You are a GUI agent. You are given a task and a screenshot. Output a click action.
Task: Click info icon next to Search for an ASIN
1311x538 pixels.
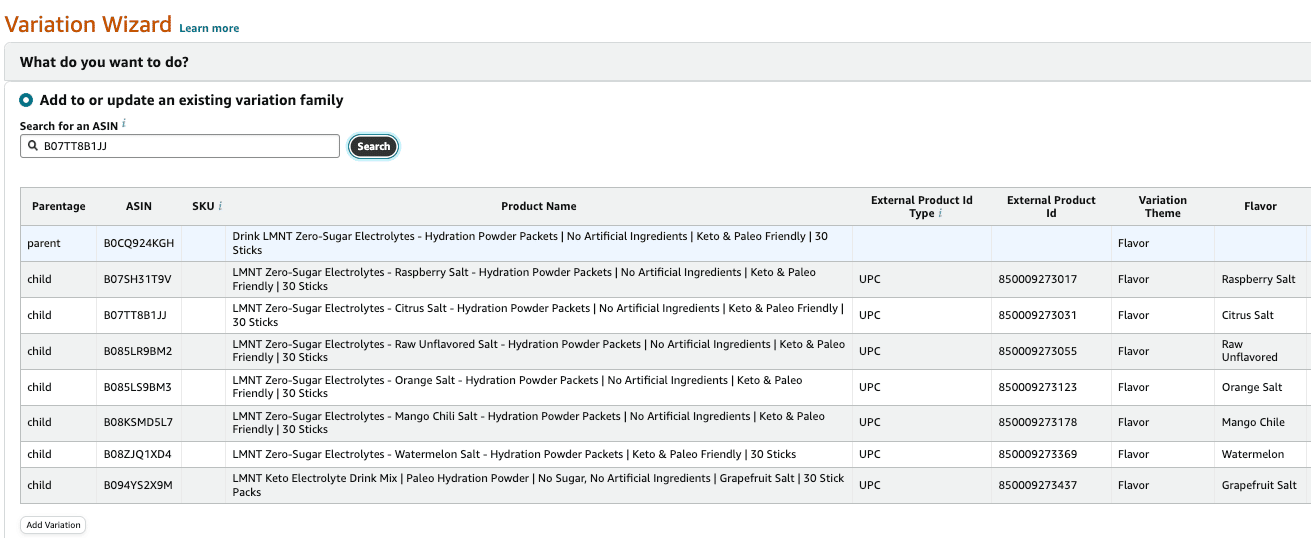pyautogui.click(x=124, y=125)
